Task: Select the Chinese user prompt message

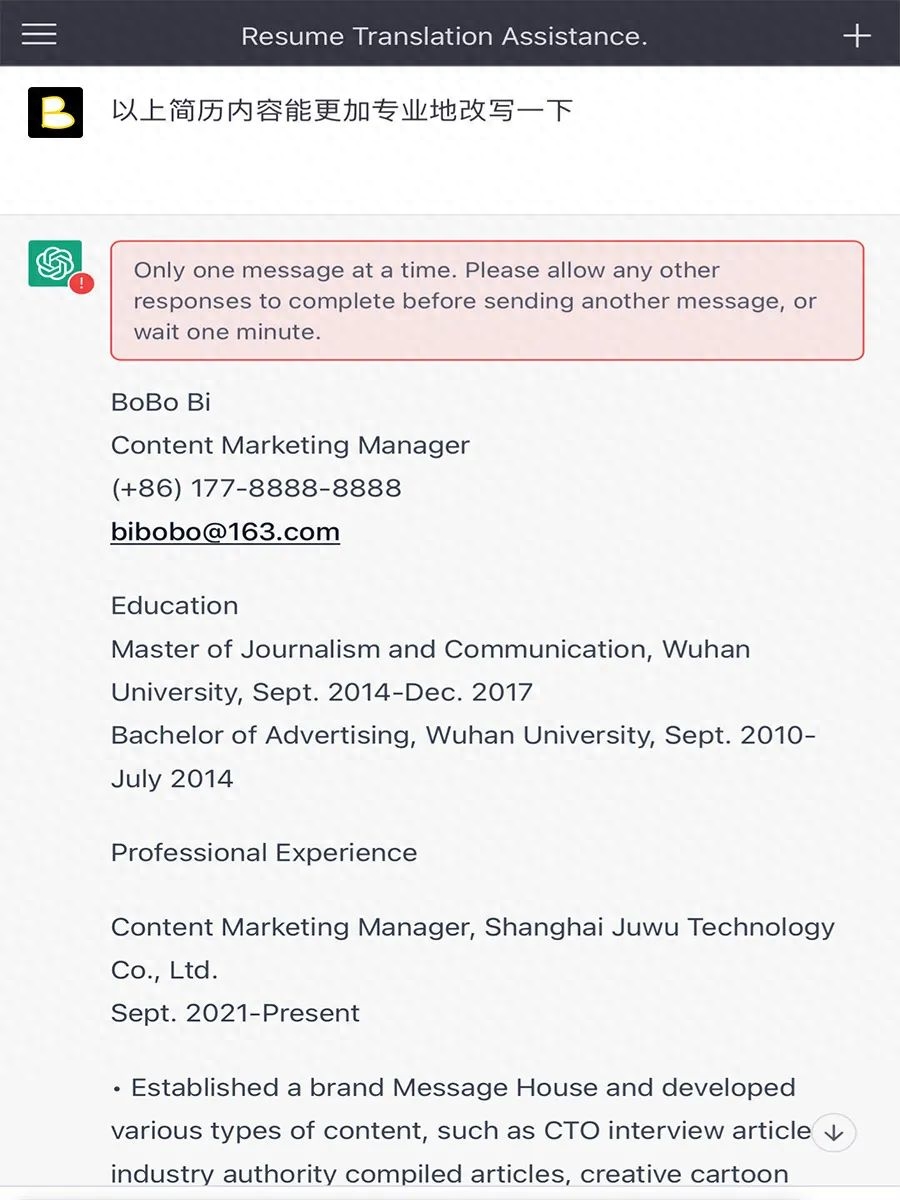Action: point(342,110)
